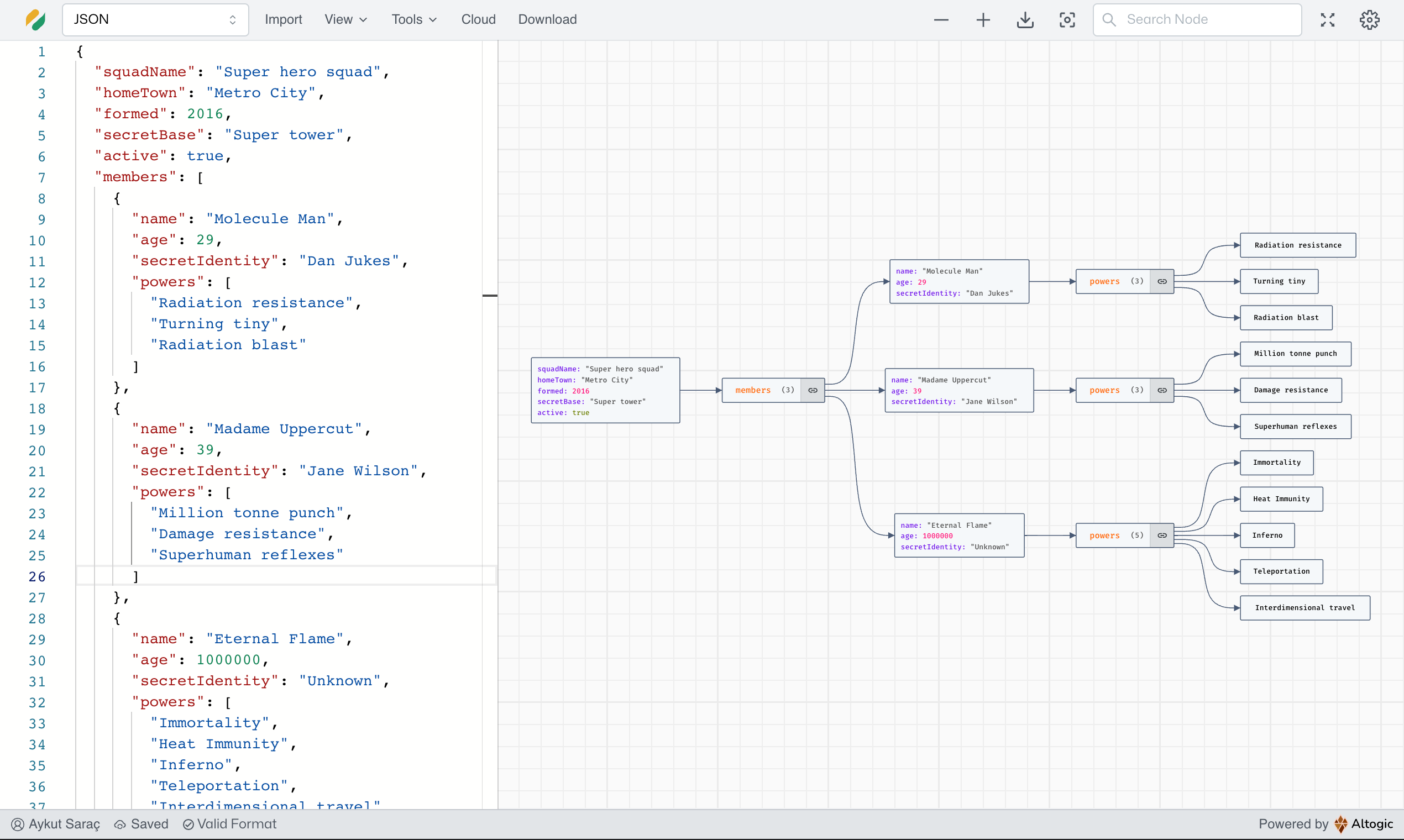Viewport: 1404px width, 840px height.
Task: Select the Molecule Man node
Action: pos(959,281)
